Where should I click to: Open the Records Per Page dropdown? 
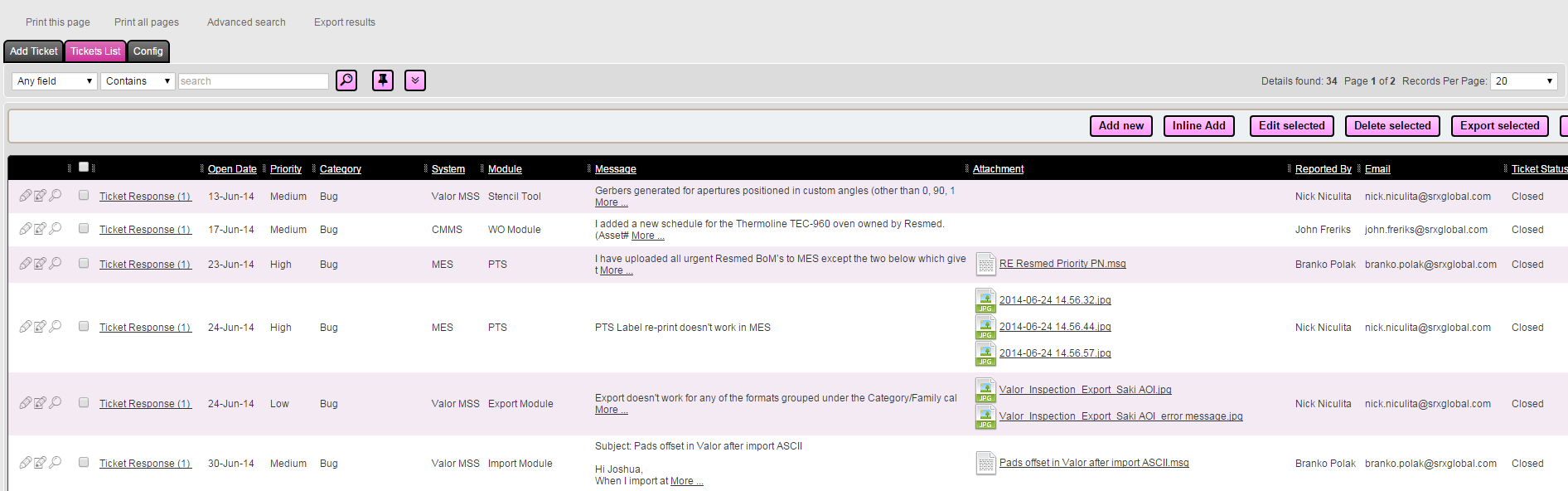tap(1523, 81)
